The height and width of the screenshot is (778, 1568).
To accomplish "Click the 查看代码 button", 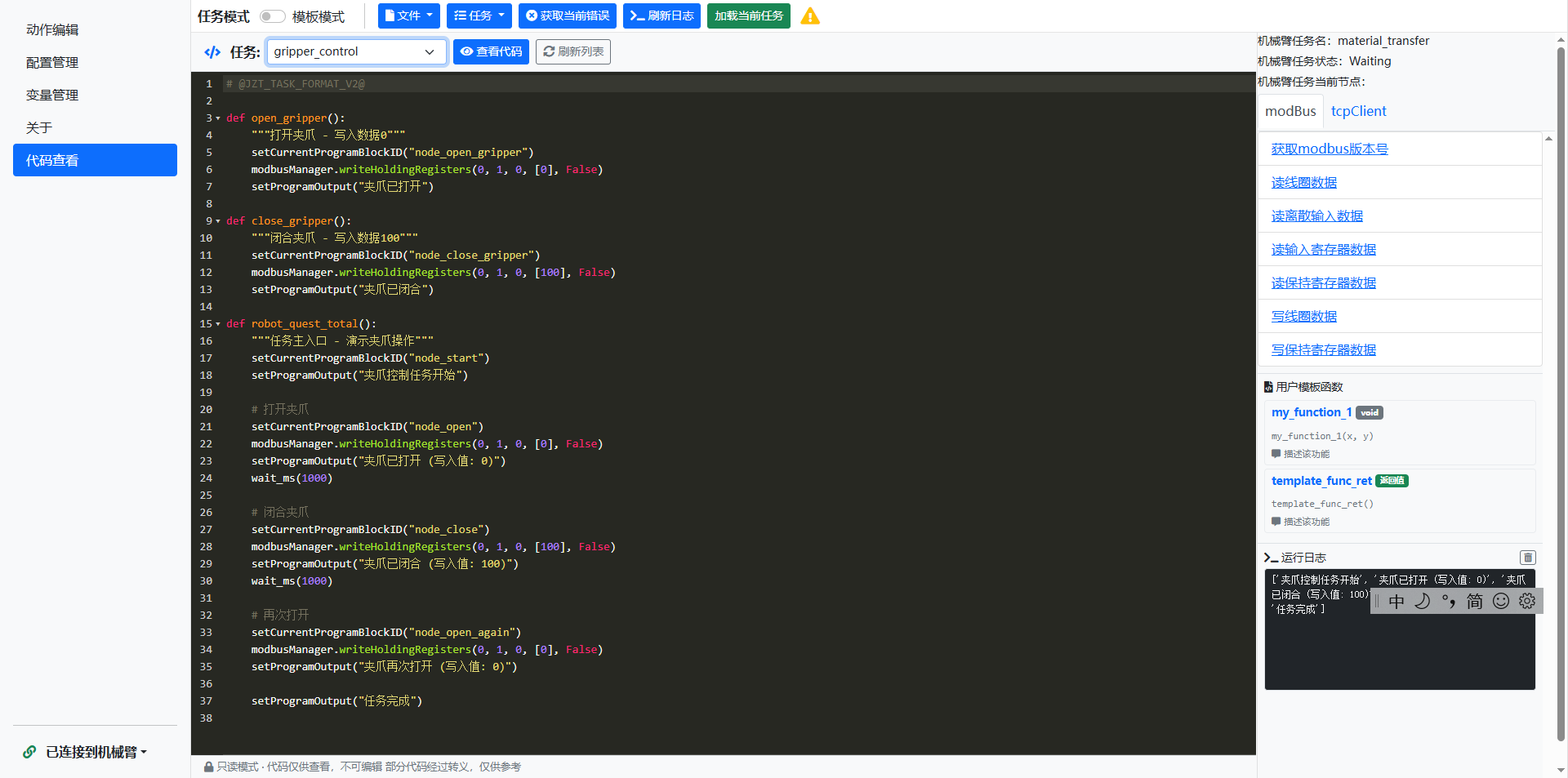I will [x=491, y=51].
